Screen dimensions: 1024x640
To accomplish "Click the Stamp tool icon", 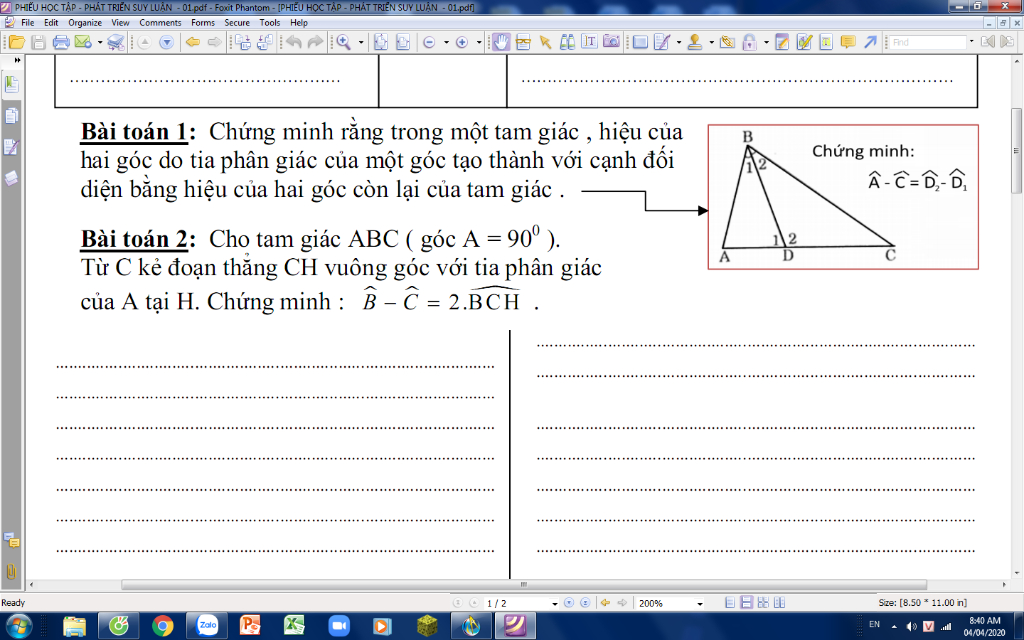I will (695, 42).
